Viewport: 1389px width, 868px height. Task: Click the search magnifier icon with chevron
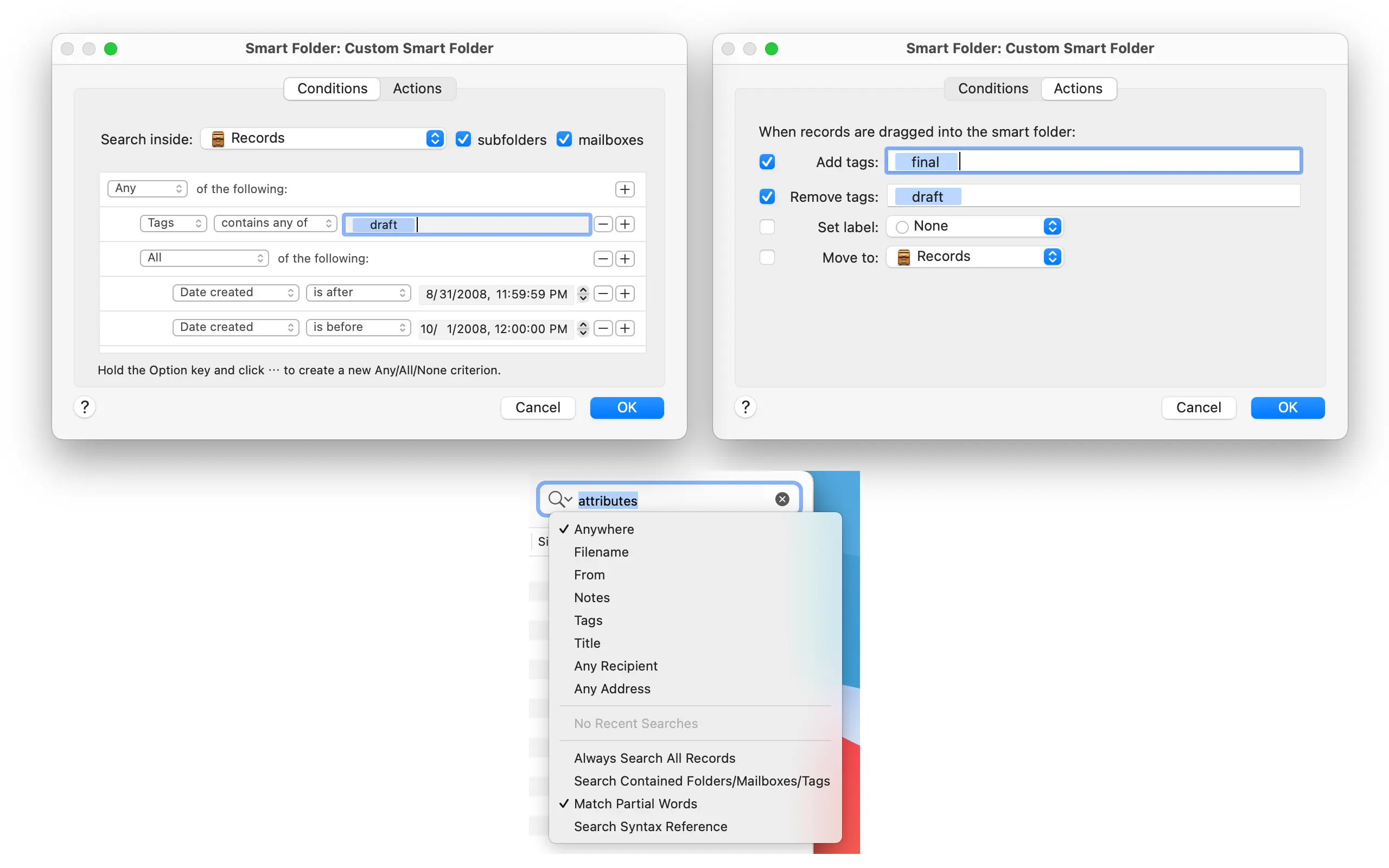[x=559, y=500]
